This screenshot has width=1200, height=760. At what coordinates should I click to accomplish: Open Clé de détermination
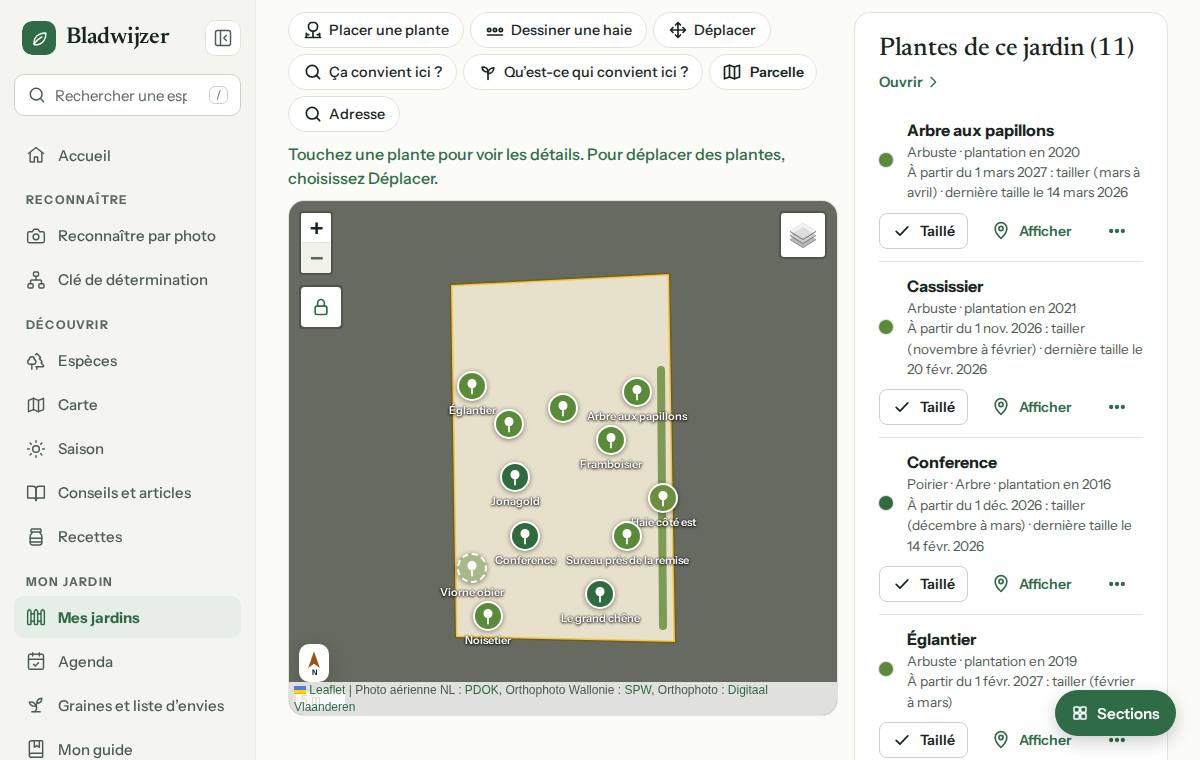click(x=127, y=280)
